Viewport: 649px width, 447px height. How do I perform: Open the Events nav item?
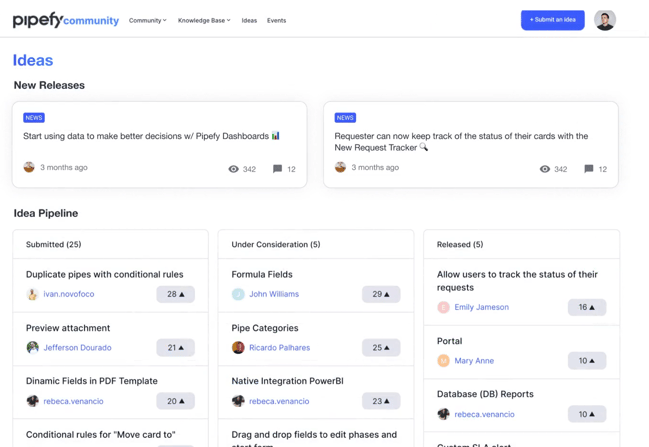pyautogui.click(x=276, y=20)
